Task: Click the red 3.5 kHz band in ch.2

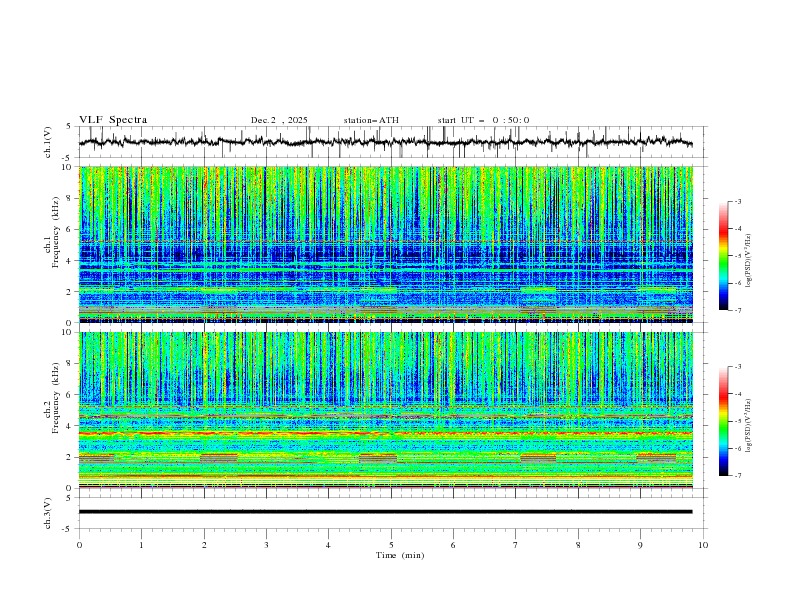Action: coord(385,433)
